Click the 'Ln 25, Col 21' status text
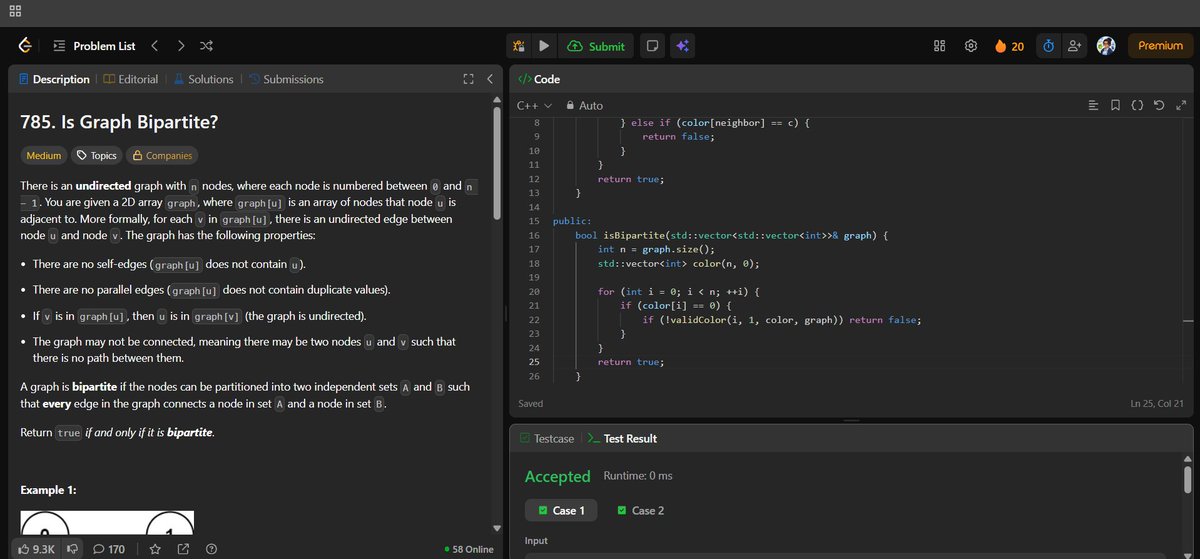The image size is (1200, 559). [x=1156, y=403]
